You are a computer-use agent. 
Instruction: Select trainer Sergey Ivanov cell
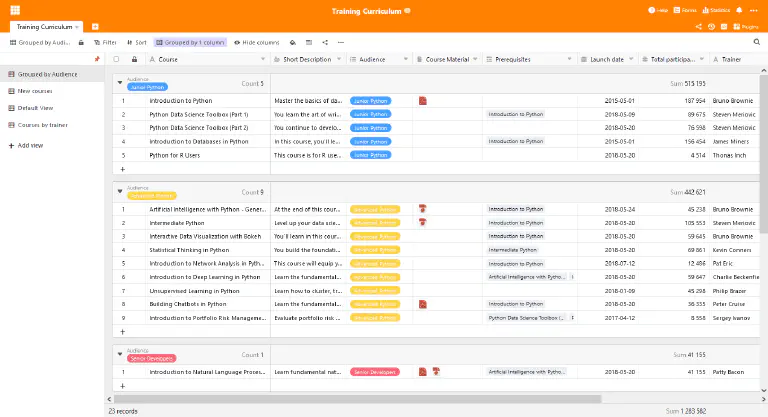pyautogui.click(x=734, y=318)
